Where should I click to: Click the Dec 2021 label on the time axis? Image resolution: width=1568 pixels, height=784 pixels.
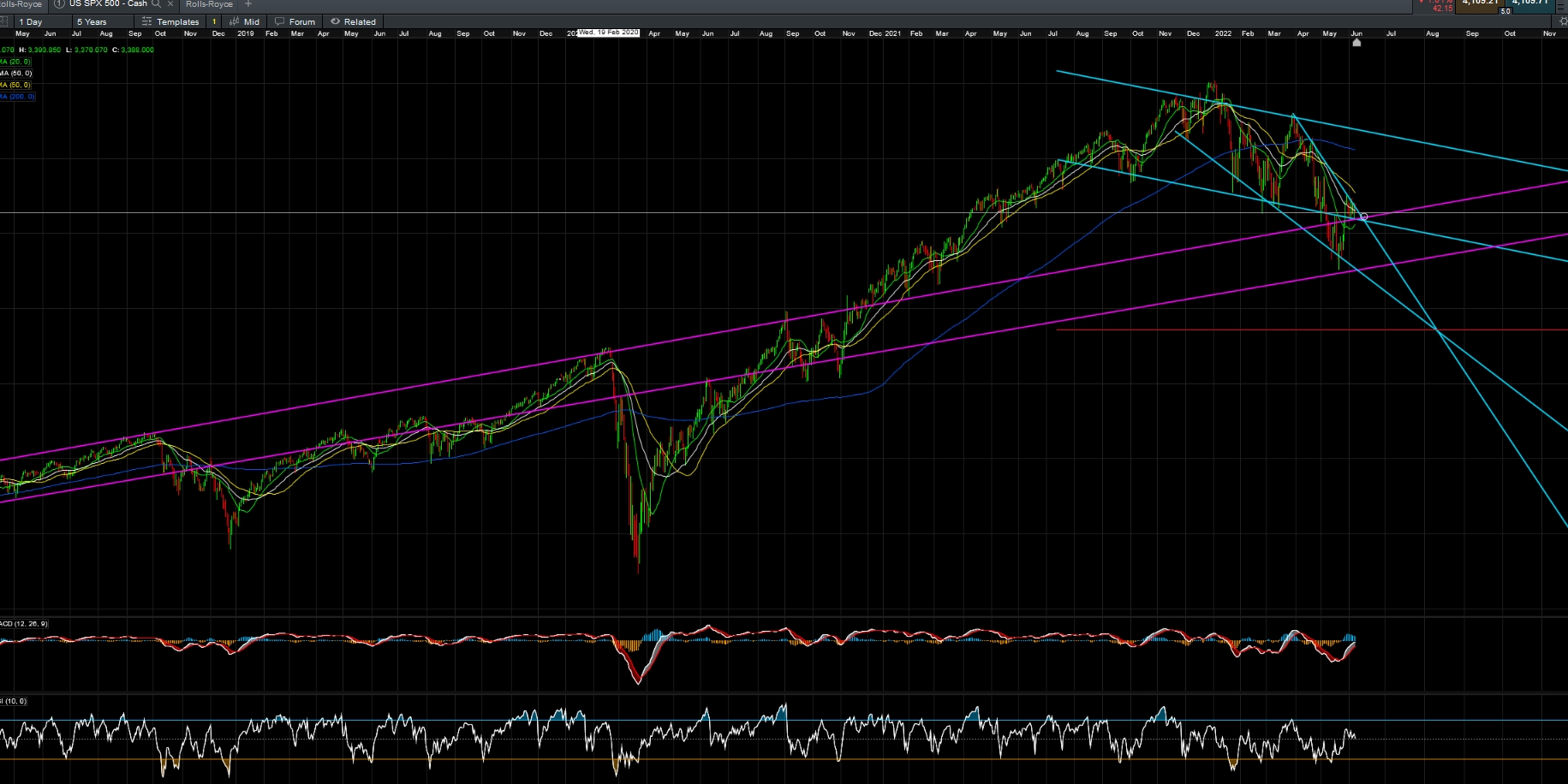[885, 34]
